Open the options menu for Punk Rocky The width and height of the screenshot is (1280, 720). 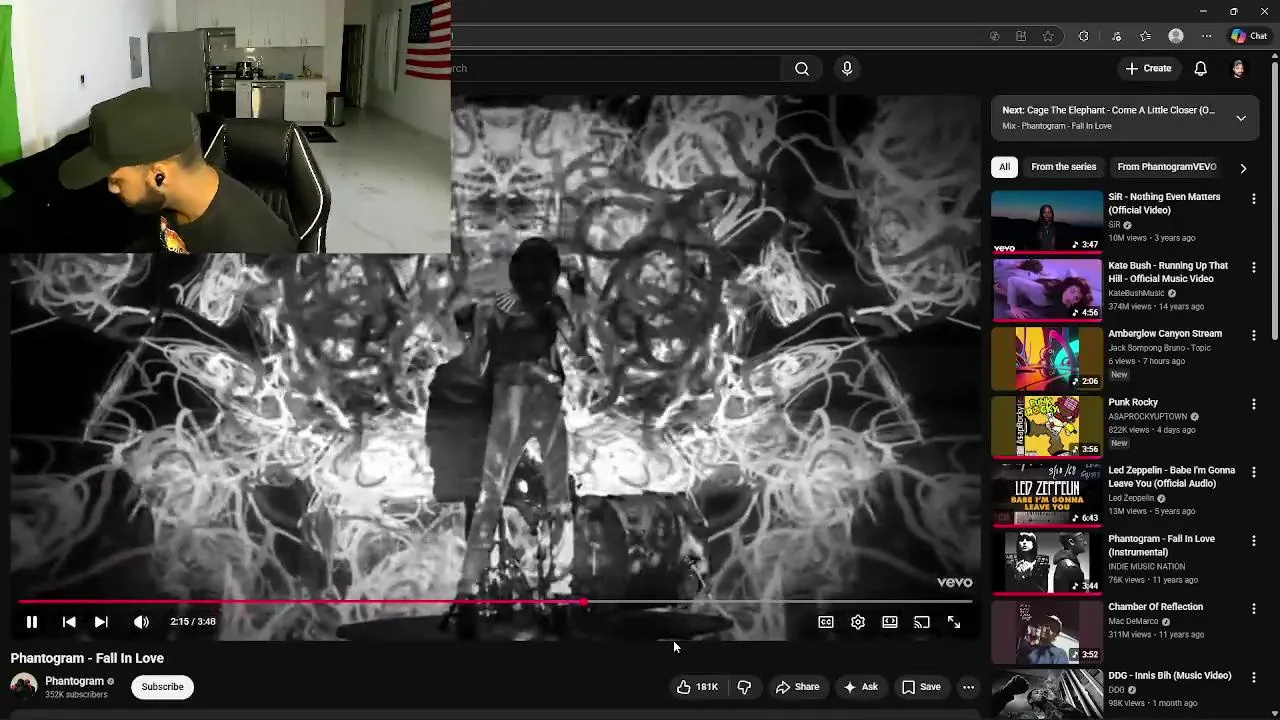point(1254,404)
